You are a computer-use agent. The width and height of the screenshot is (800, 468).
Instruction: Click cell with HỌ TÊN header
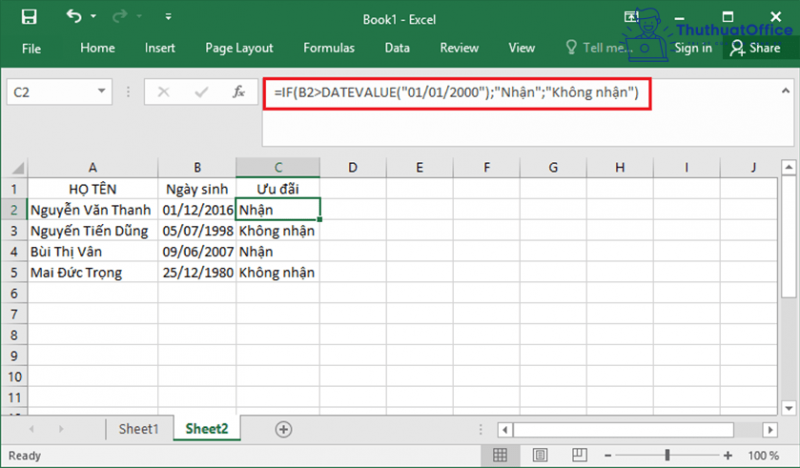93,189
